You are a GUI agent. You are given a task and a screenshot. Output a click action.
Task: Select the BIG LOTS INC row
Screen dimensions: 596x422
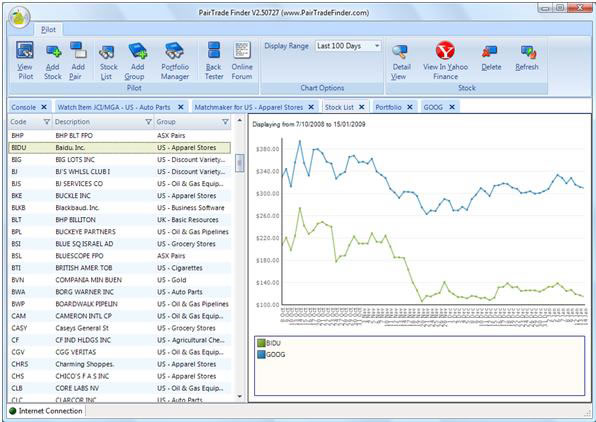click(119, 160)
